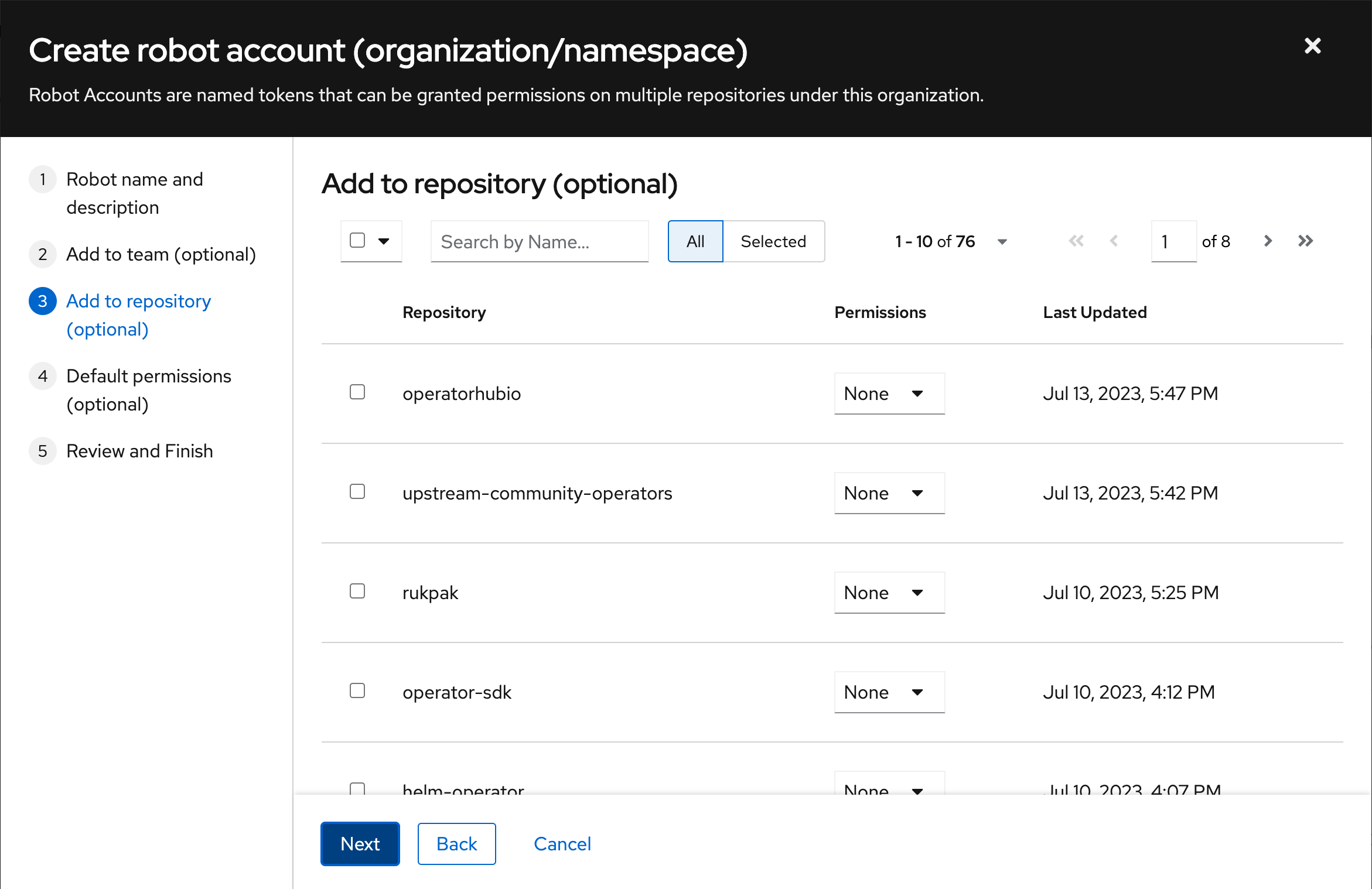Click step 3 number circle
The height and width of the screenshot is (889, 1372).
(x=43, y=301)
